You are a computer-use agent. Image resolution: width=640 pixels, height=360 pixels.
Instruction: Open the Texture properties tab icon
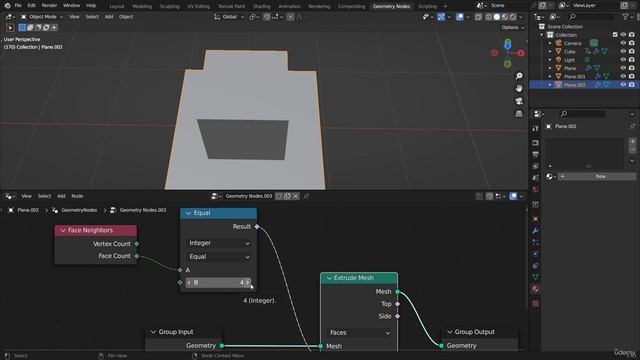point(536,304)
